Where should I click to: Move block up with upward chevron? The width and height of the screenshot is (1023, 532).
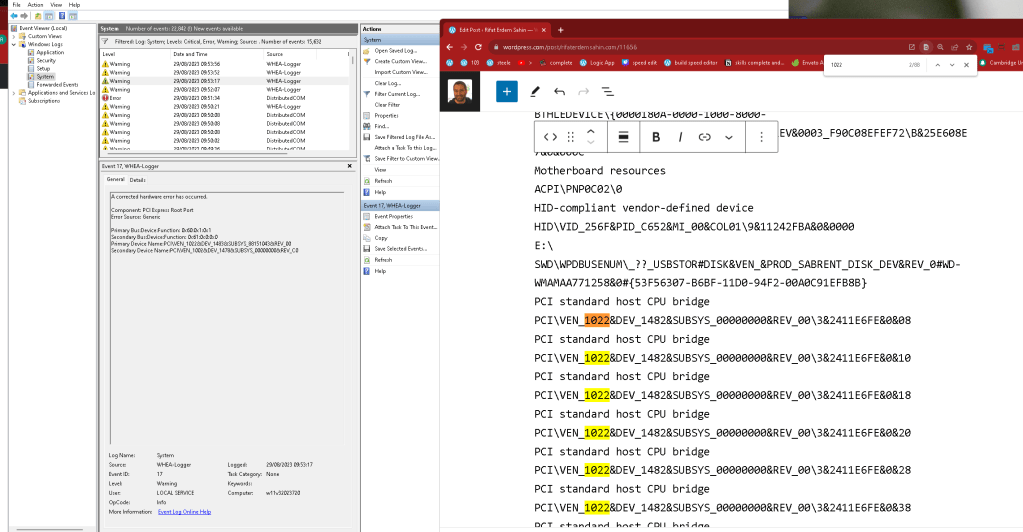(x=590, y=131)
